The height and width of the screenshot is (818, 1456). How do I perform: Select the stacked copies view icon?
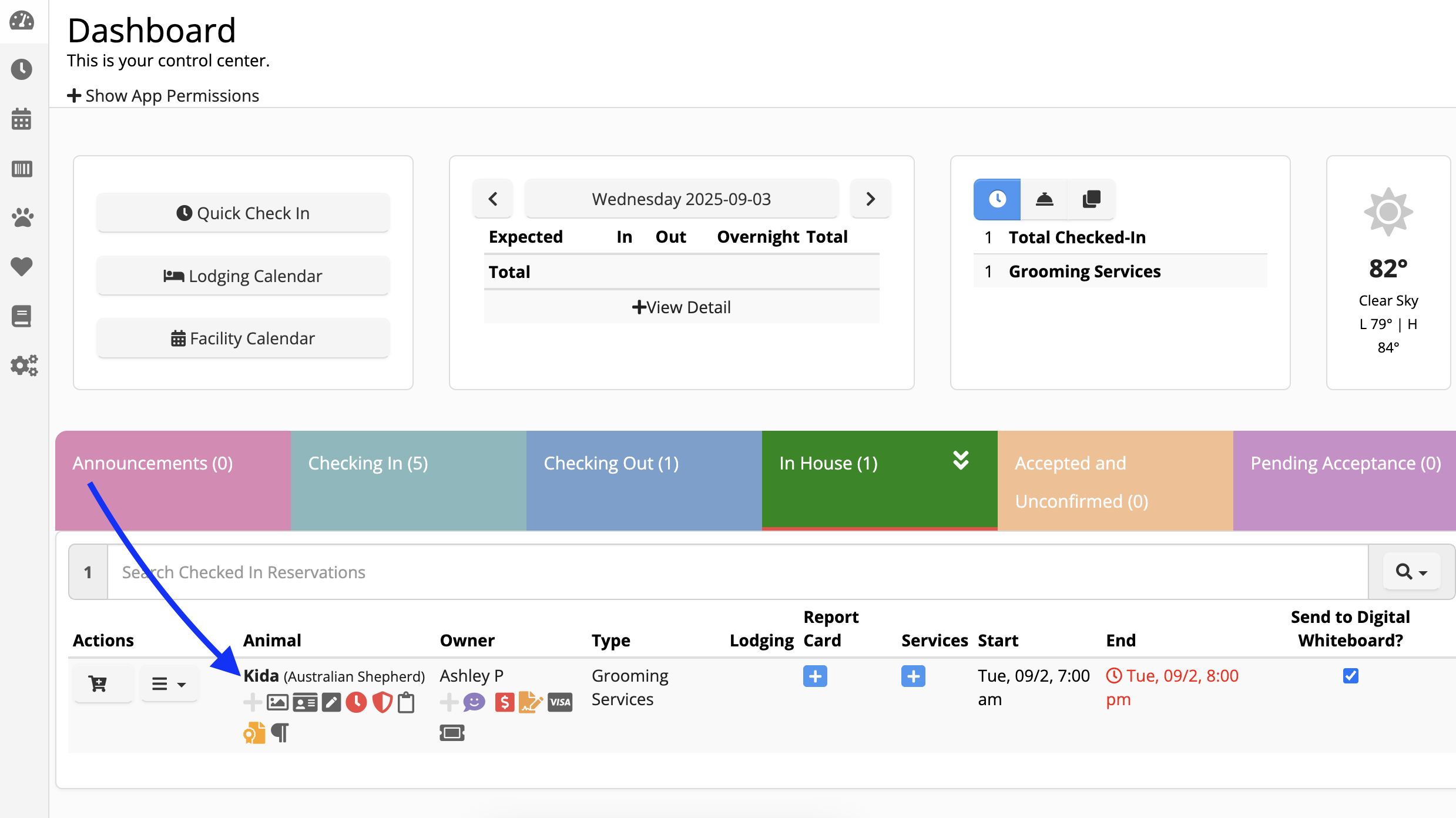1091,199
